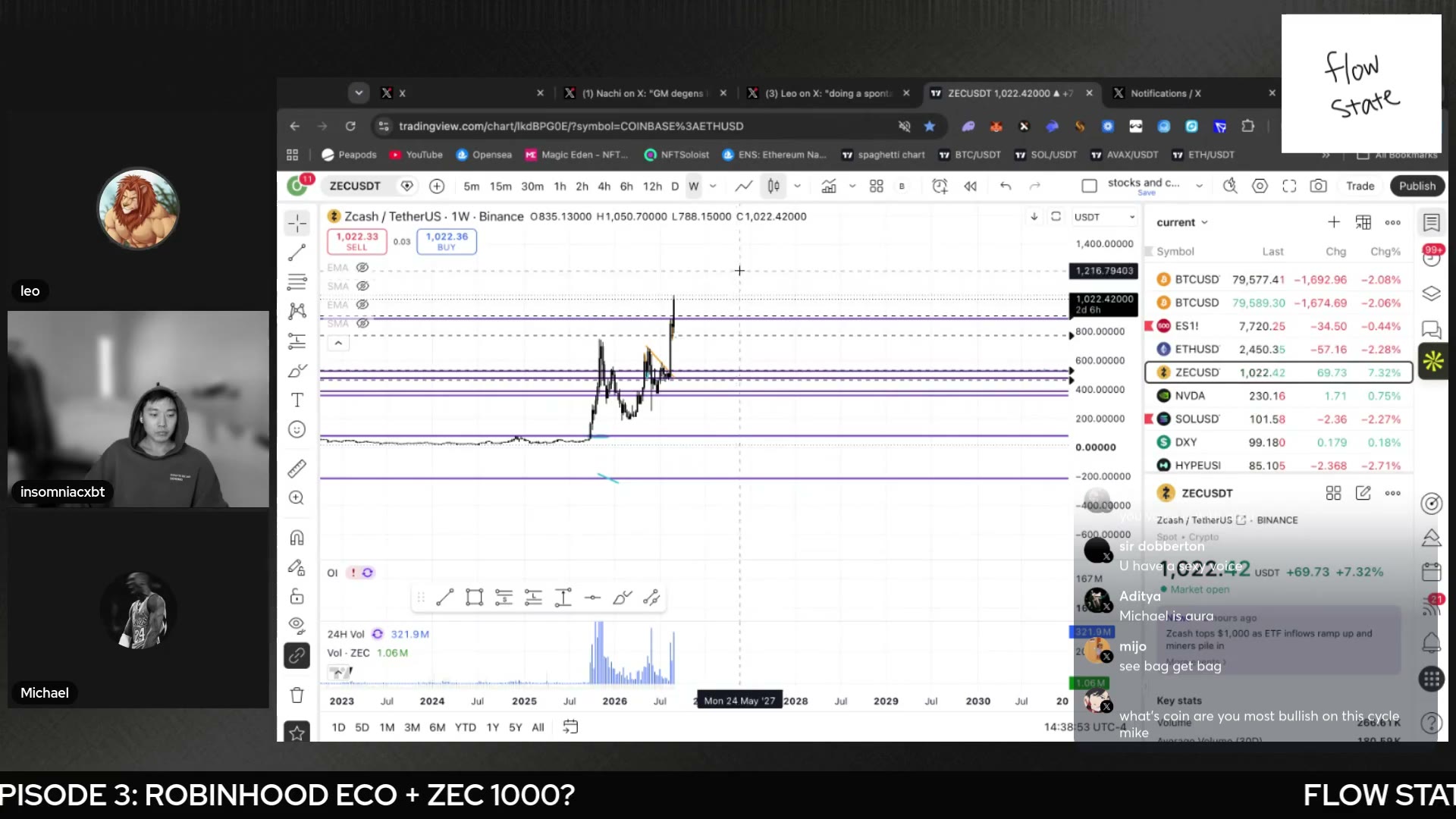Enter fullscreen mode icon

coord(1289,186)
